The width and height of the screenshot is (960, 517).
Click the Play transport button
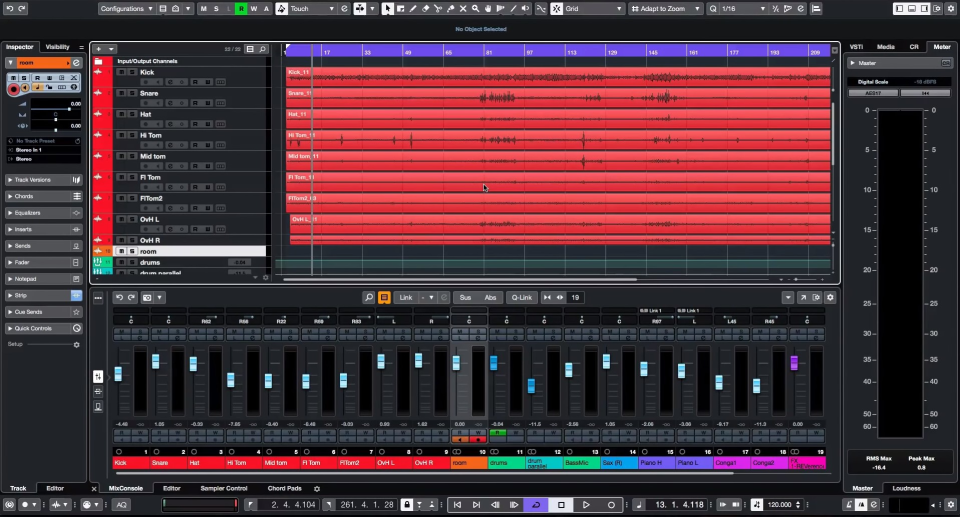[x=586, y=505]
